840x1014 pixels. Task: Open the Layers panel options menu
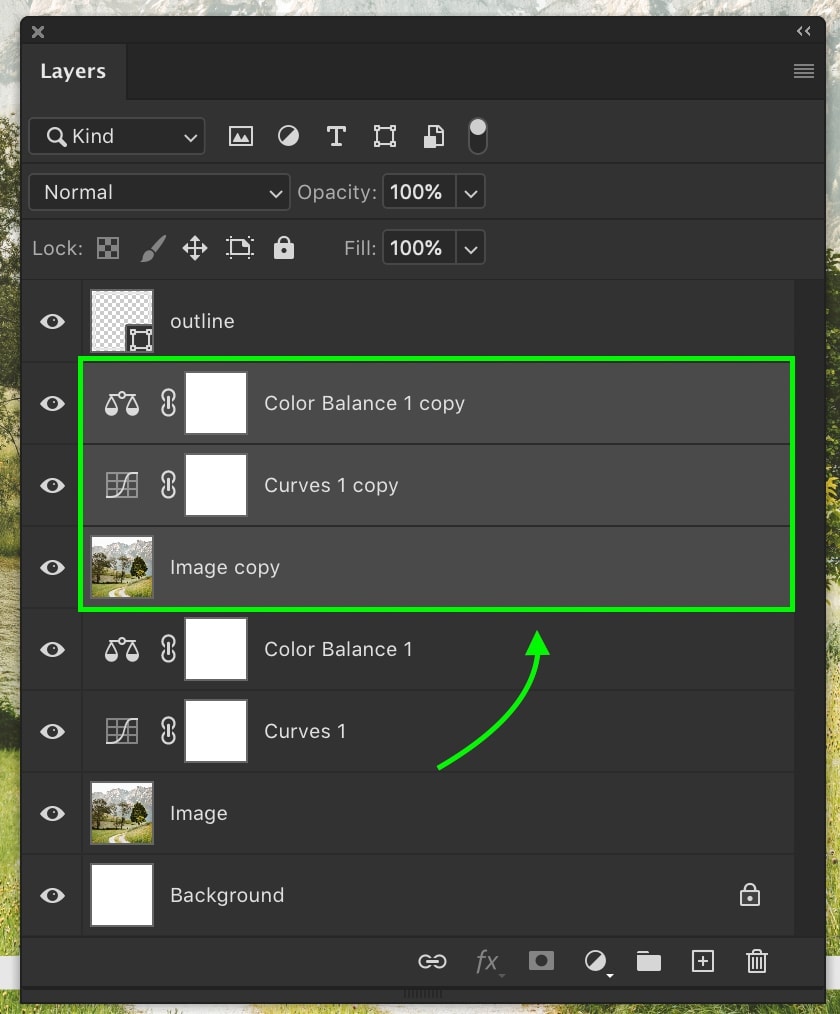[x=803, y=71]
